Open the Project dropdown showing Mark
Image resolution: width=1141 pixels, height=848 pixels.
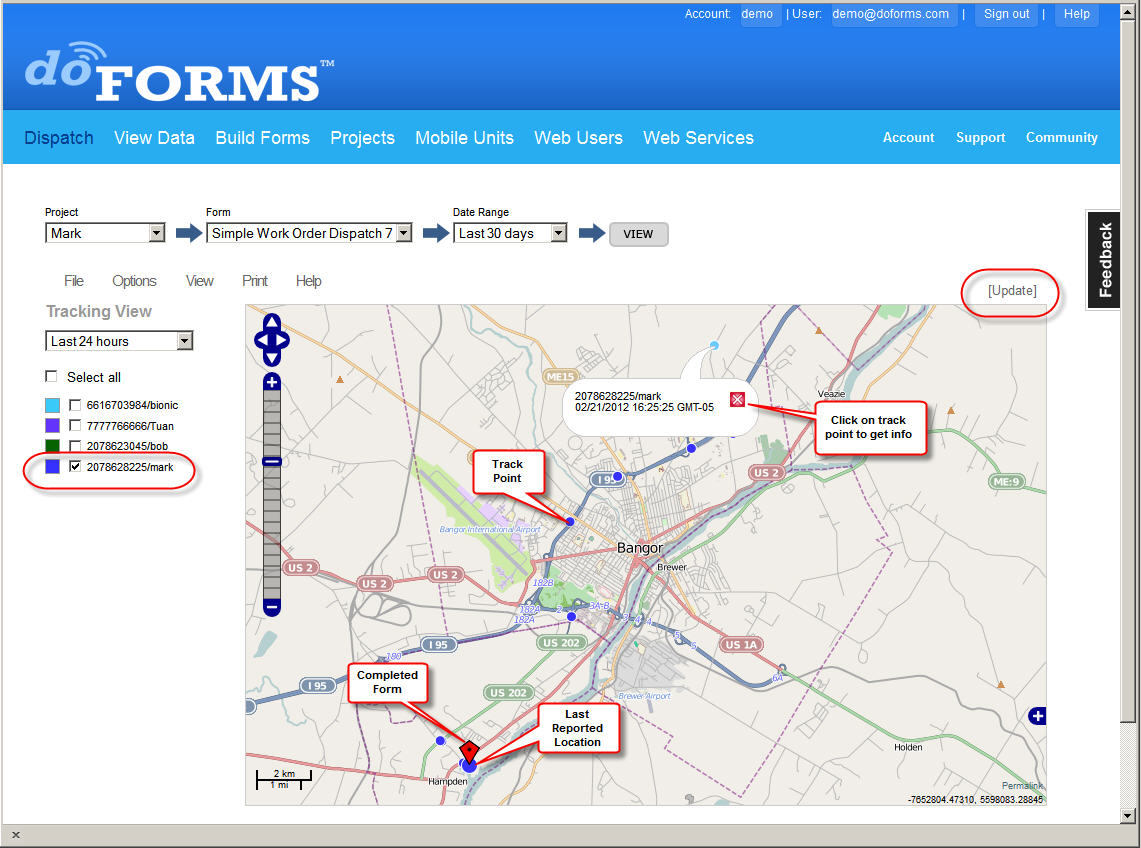106,233
